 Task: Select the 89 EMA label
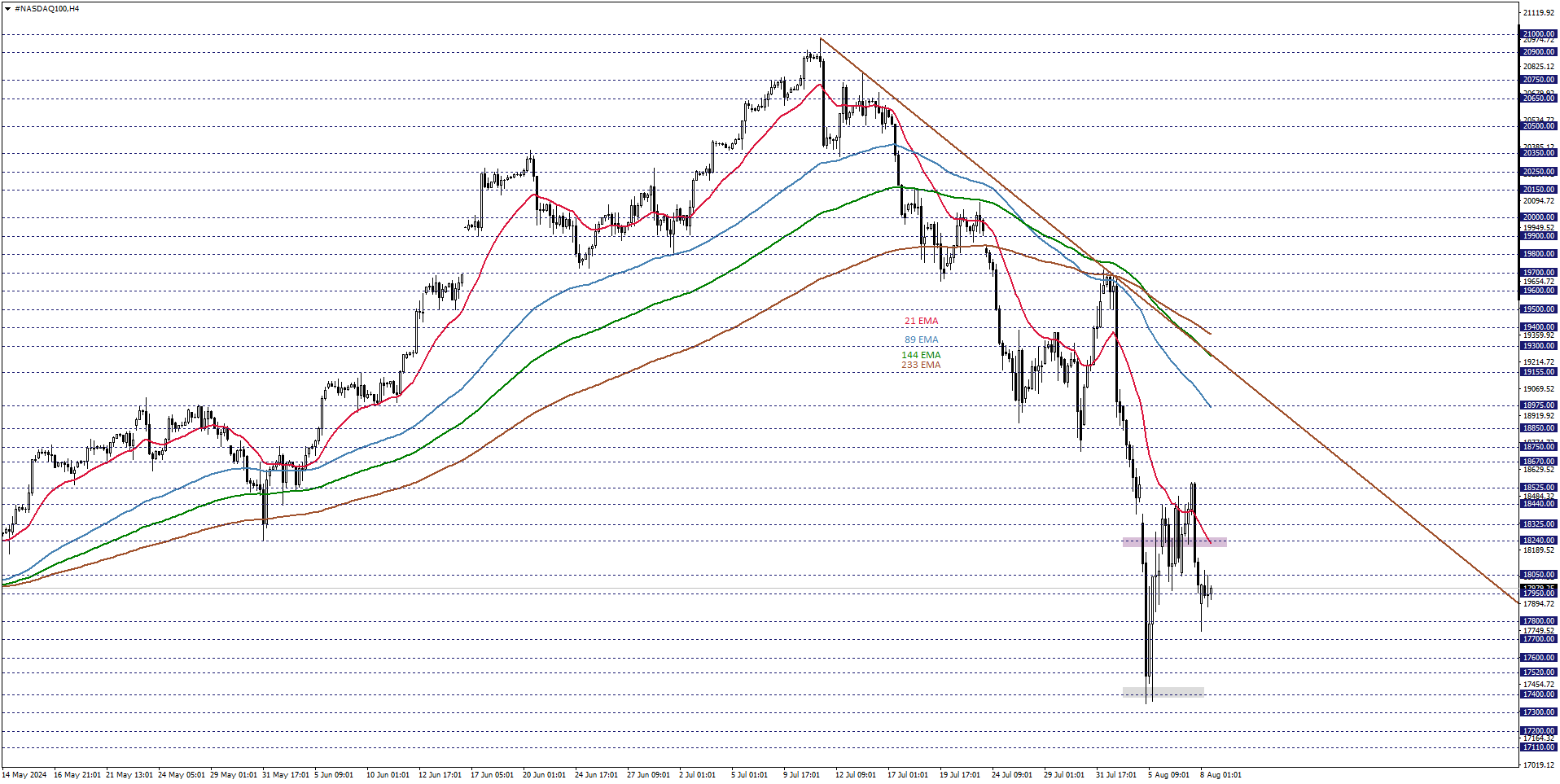coord(922,339)
